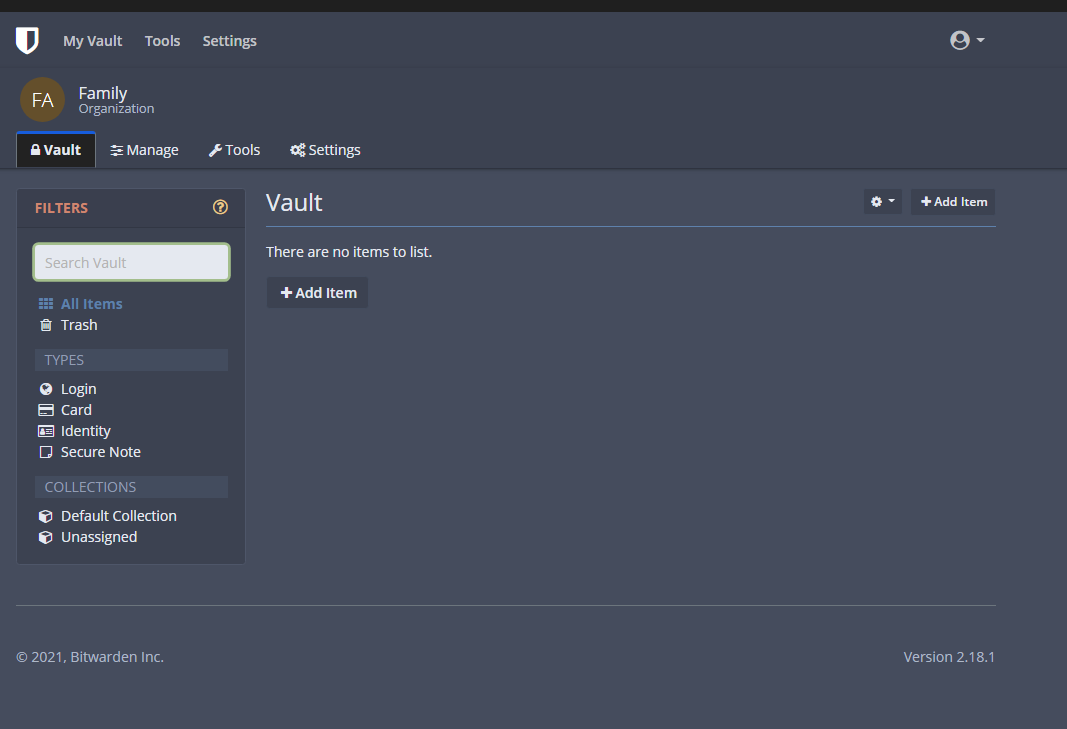Show All Items filter

pyautogui.click(x=81, y=304)
